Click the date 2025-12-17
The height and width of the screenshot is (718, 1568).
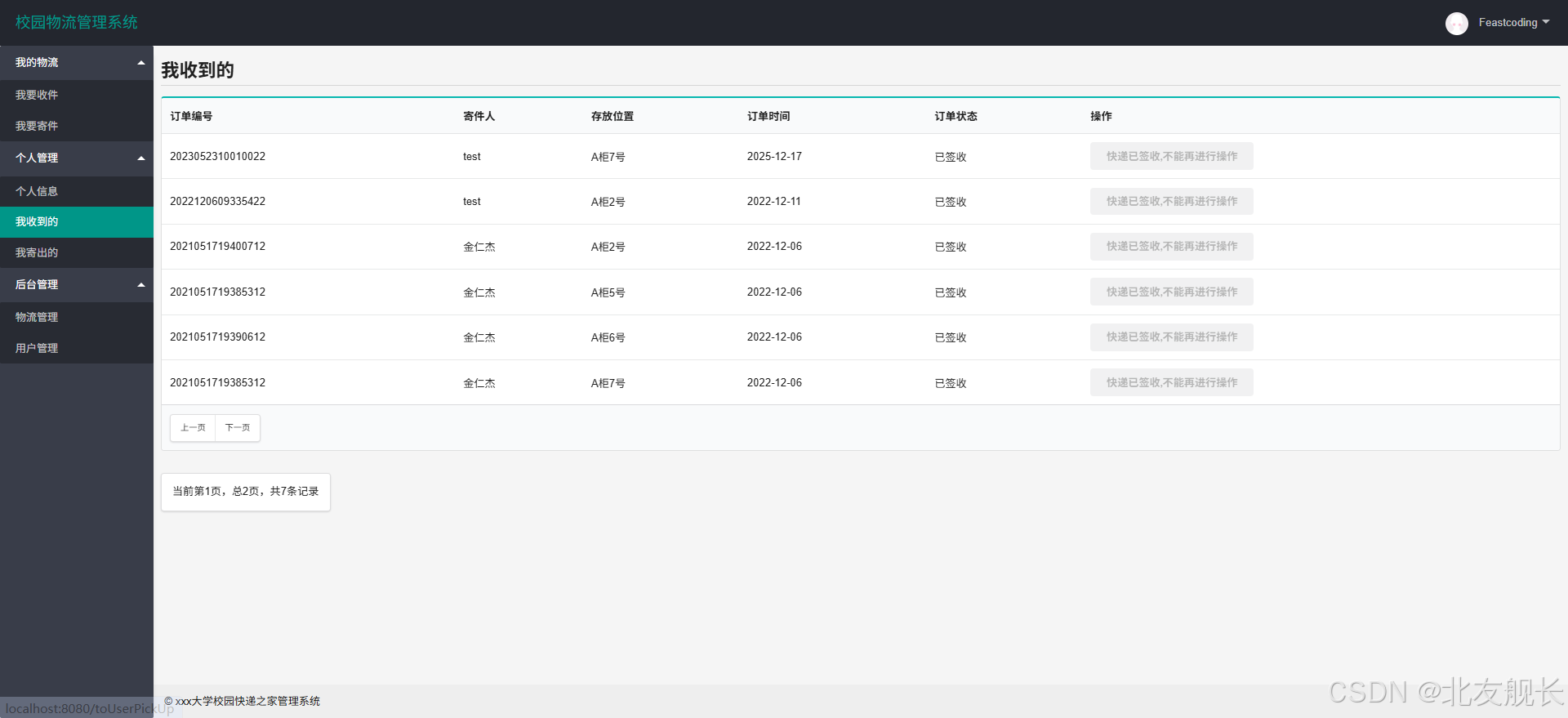pos(774,157)
